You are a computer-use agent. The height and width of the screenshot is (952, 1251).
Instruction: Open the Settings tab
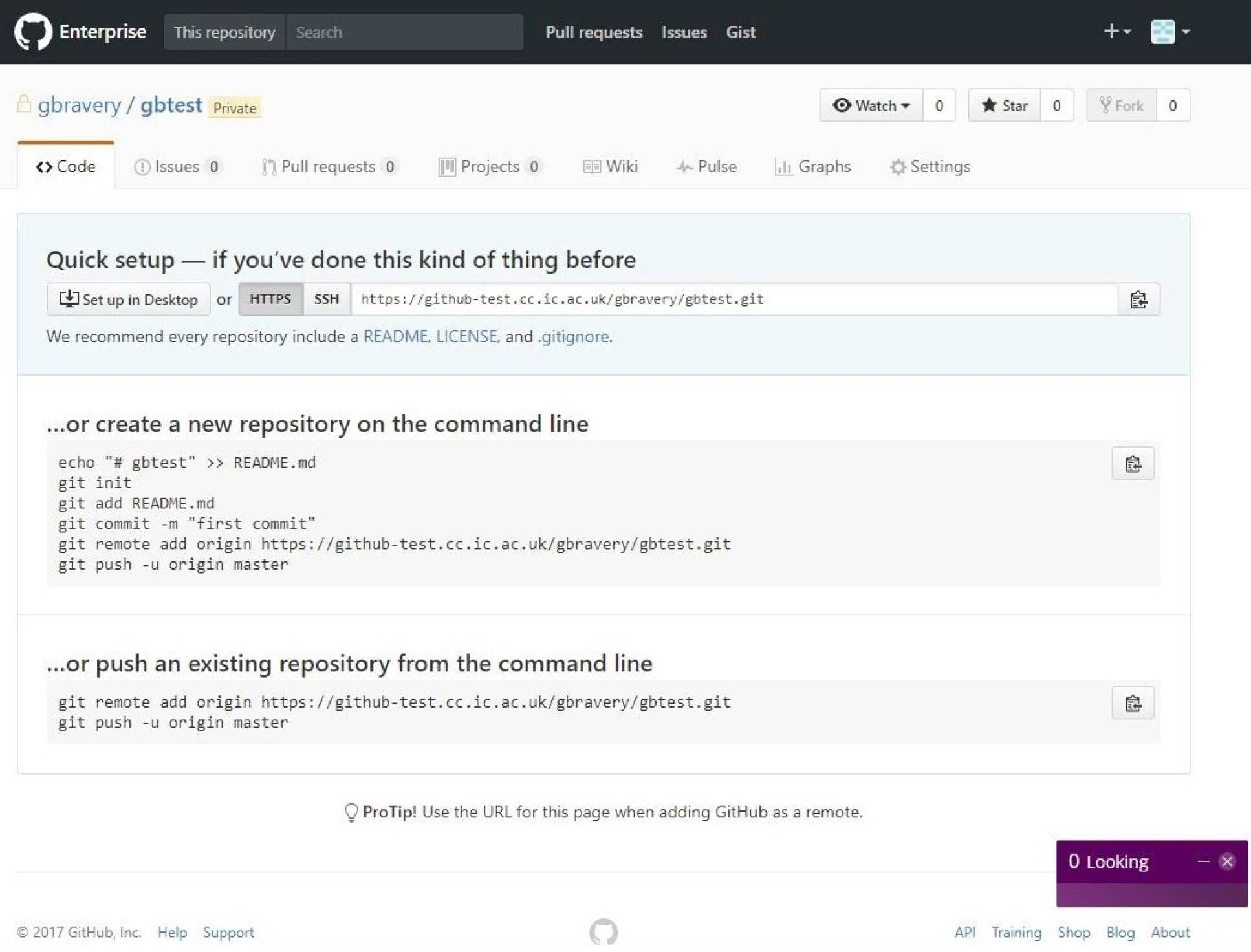coord(930,167)
